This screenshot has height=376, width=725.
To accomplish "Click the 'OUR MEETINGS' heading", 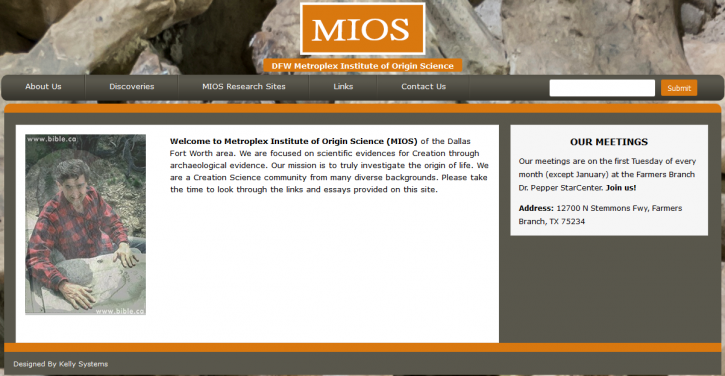I will [x=609, y=142].
